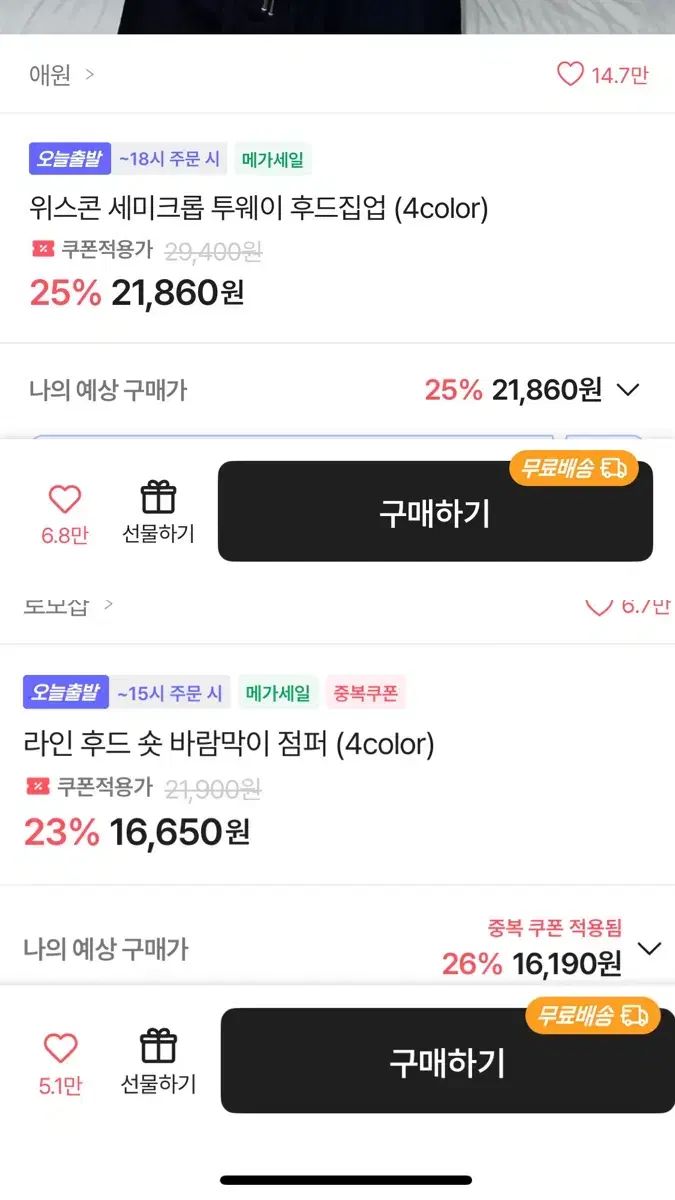Tap the coupon icon next to 29,400원
The image size is (675, 1200).
pyautogui.click(x=43, y=250)
